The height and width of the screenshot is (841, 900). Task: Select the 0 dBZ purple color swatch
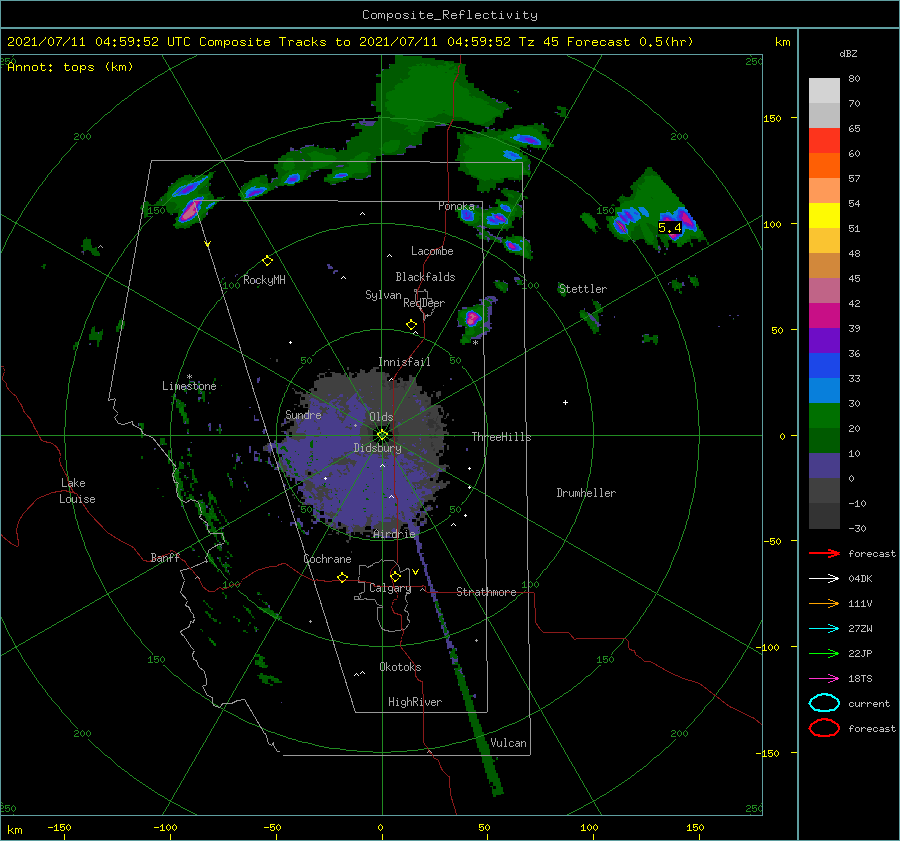pos(824,466)
